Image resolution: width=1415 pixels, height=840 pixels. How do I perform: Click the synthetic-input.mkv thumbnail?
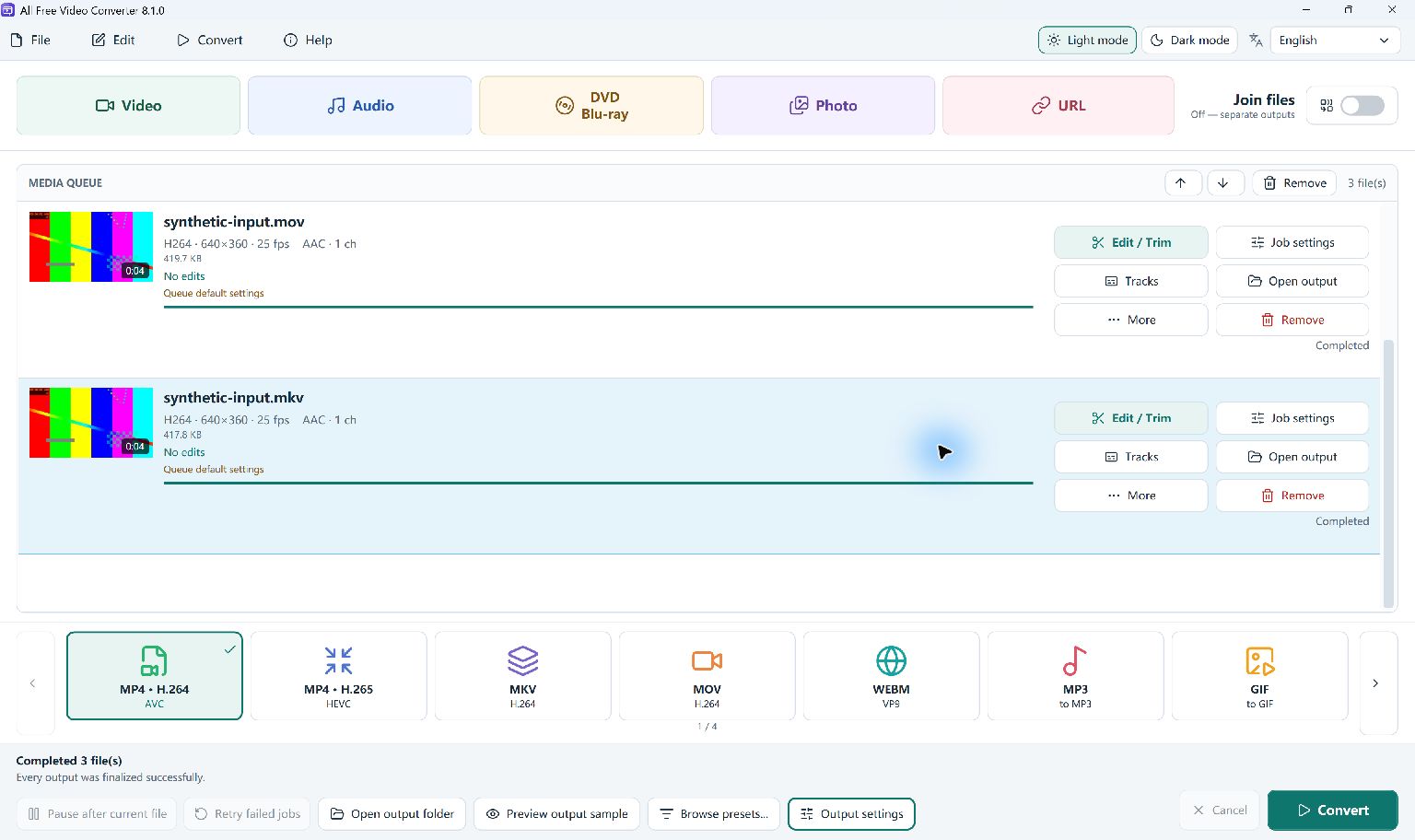(91, 423)
